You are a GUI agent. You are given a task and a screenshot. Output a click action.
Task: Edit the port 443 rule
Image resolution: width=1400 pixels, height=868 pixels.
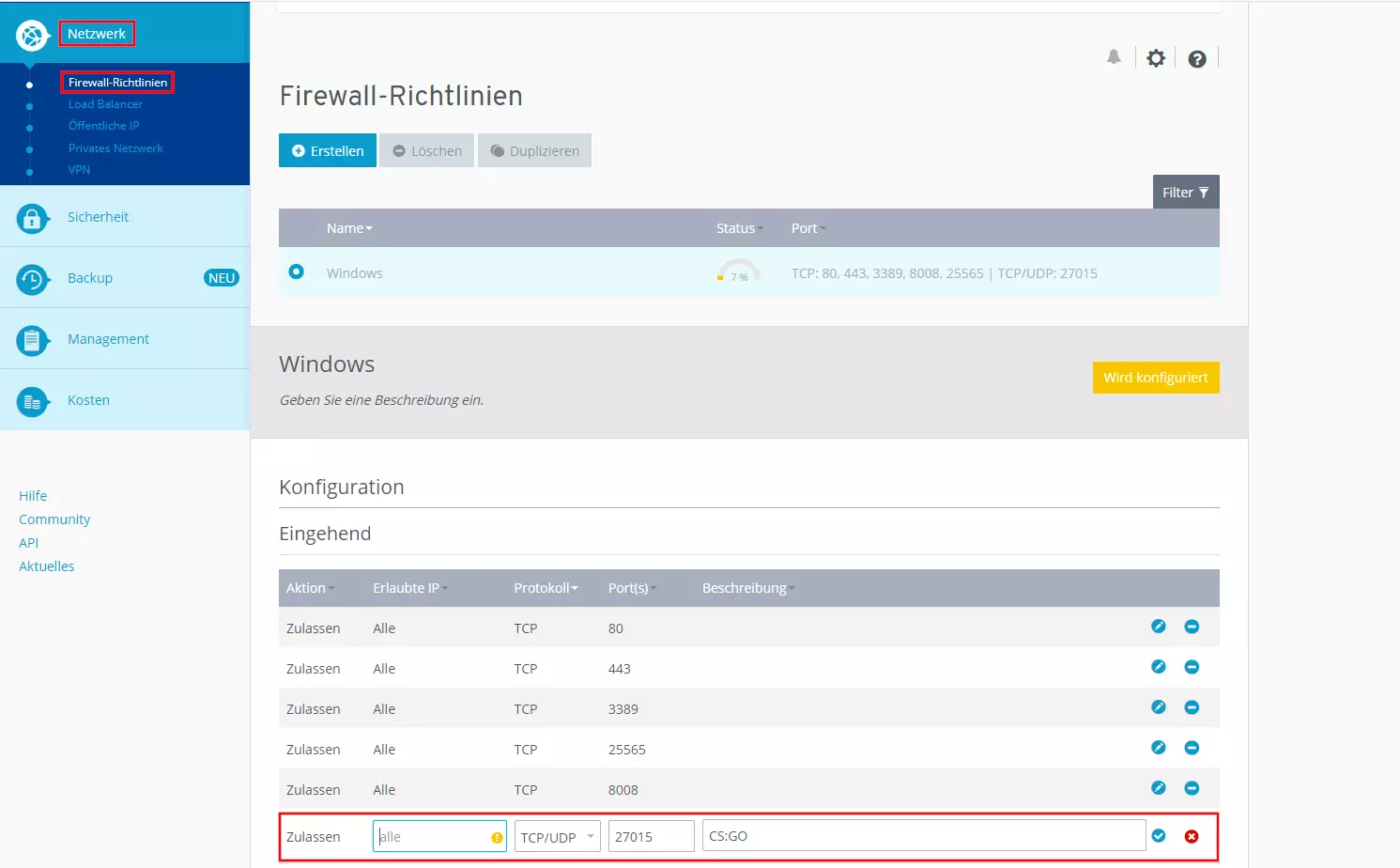pos(1159,667)
